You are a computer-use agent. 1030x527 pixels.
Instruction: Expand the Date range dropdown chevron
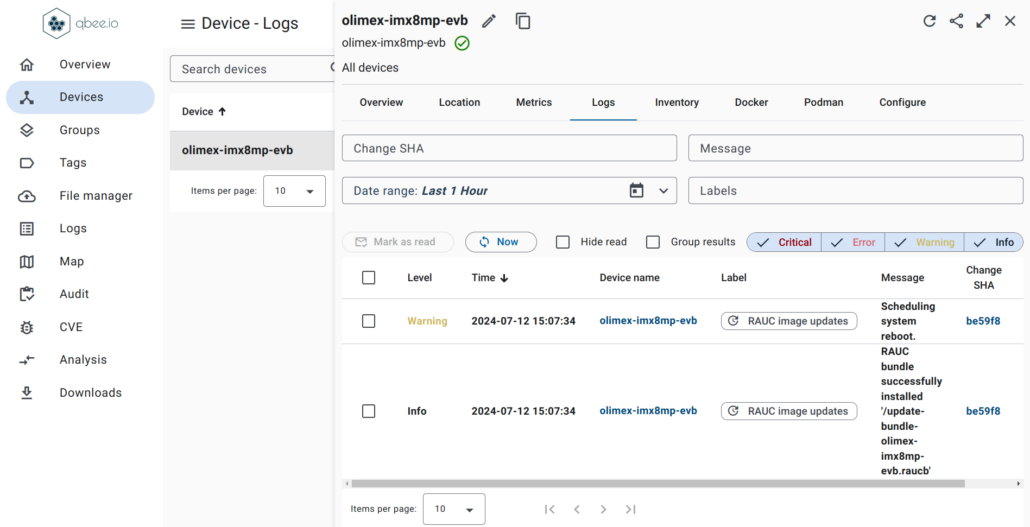click(663, 191)
